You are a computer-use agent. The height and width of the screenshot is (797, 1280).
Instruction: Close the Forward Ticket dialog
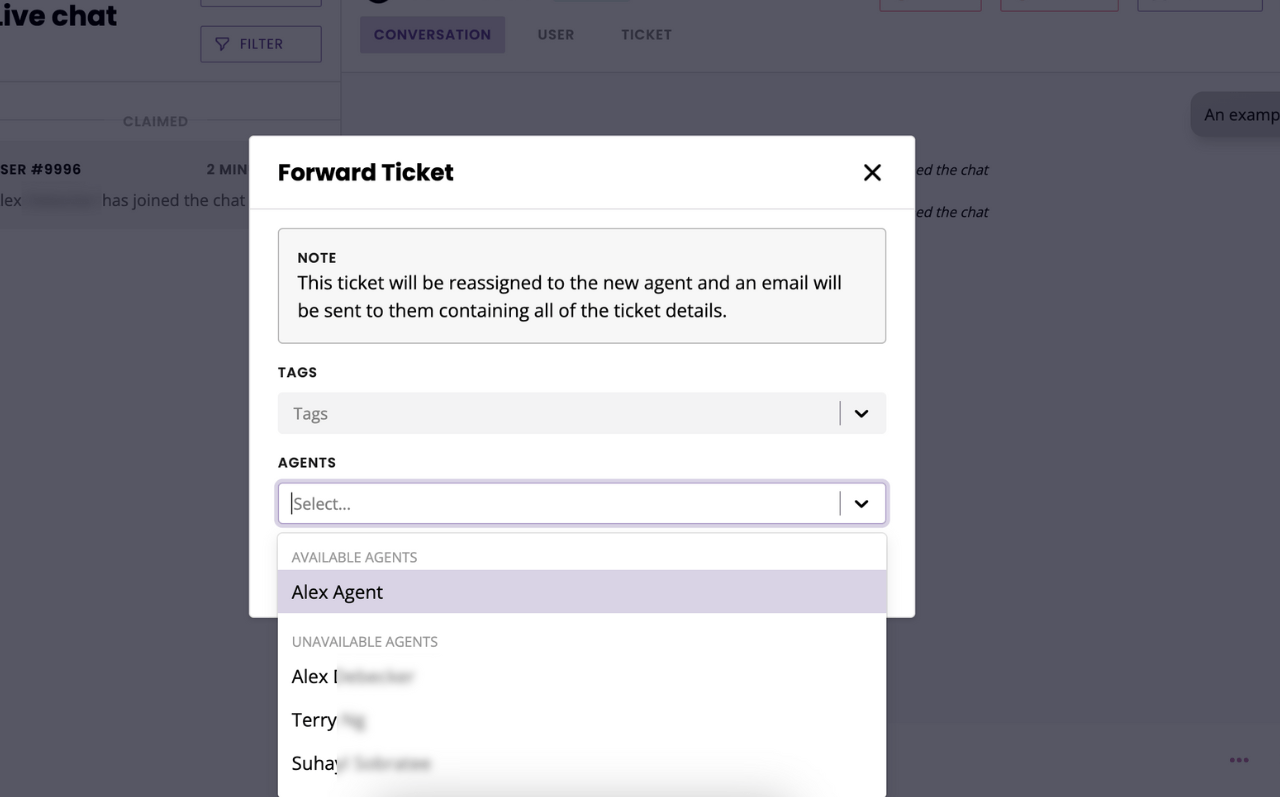pyautogui.click(x=872, y=172)
